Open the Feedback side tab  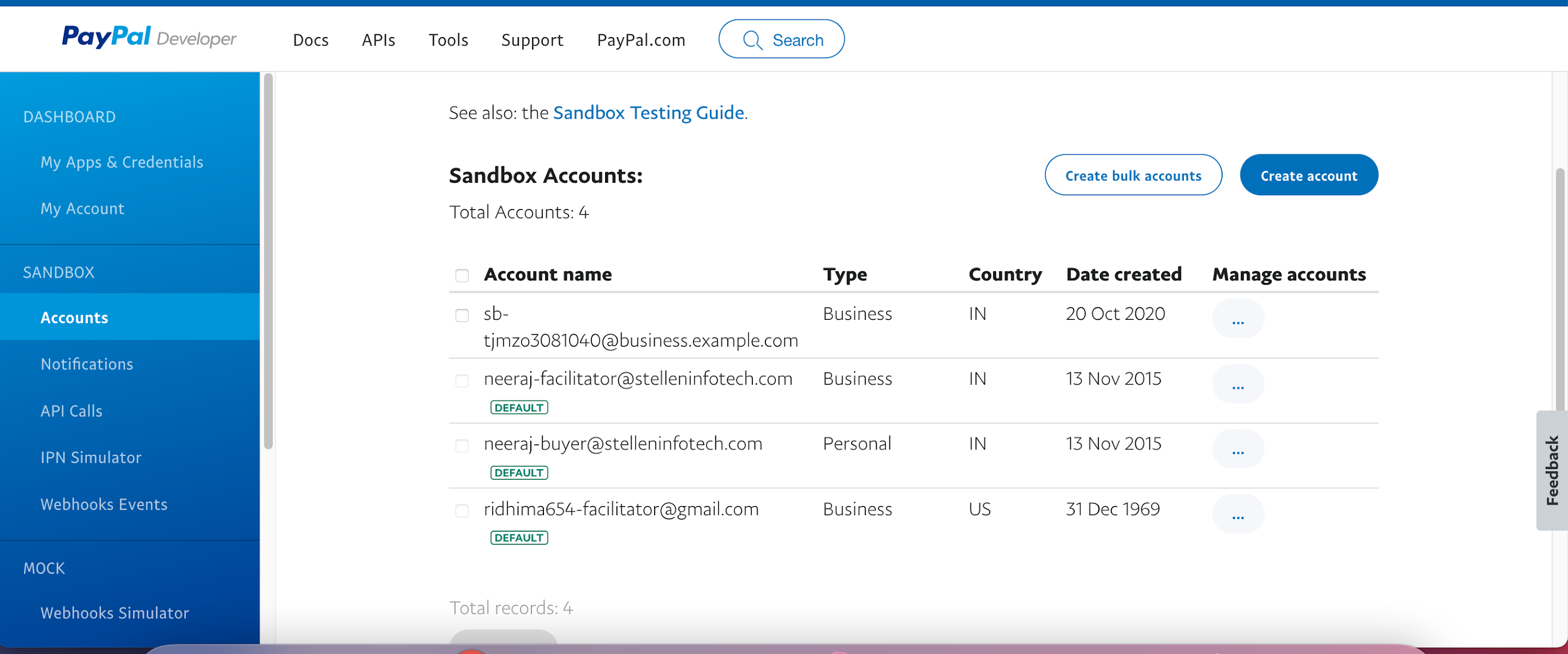[1551, 470]
